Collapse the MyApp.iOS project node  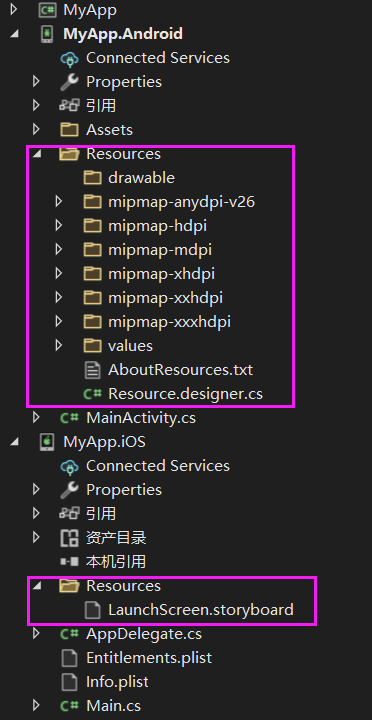pos(14,442)
